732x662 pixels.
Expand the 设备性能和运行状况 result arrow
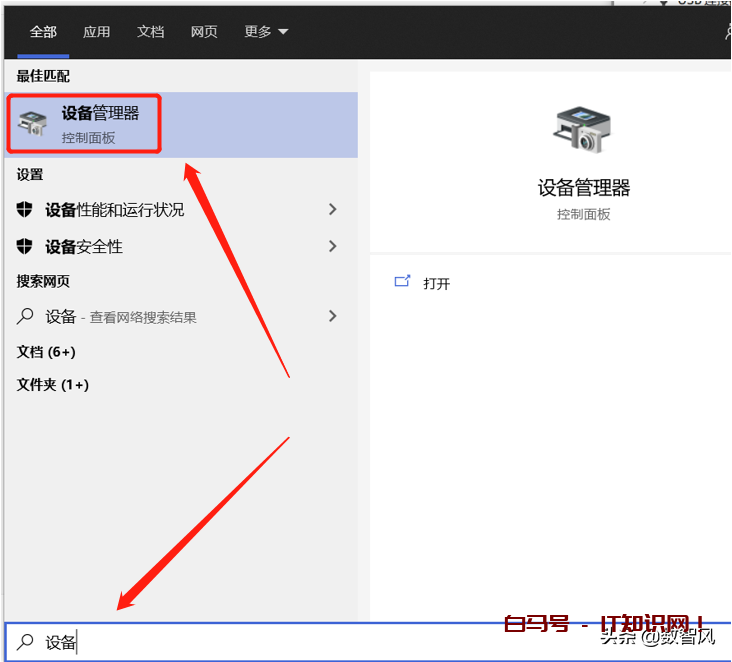(333, 209)
